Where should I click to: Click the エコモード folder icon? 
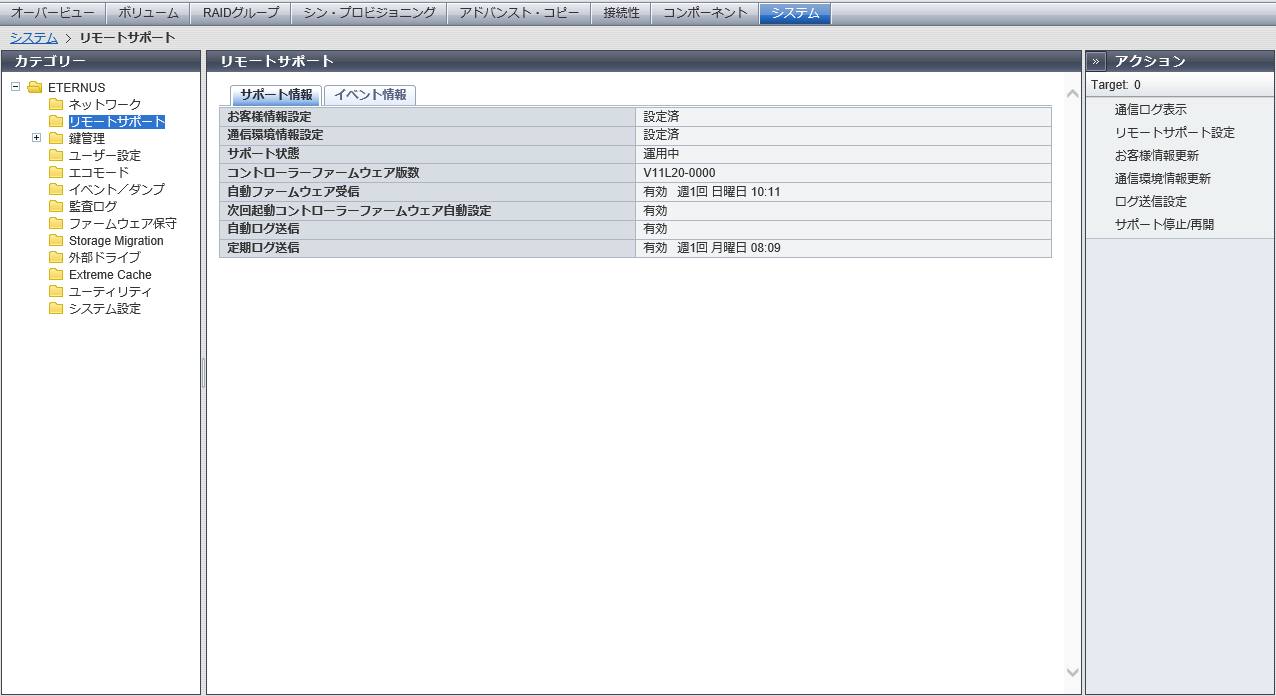(56, 173)
